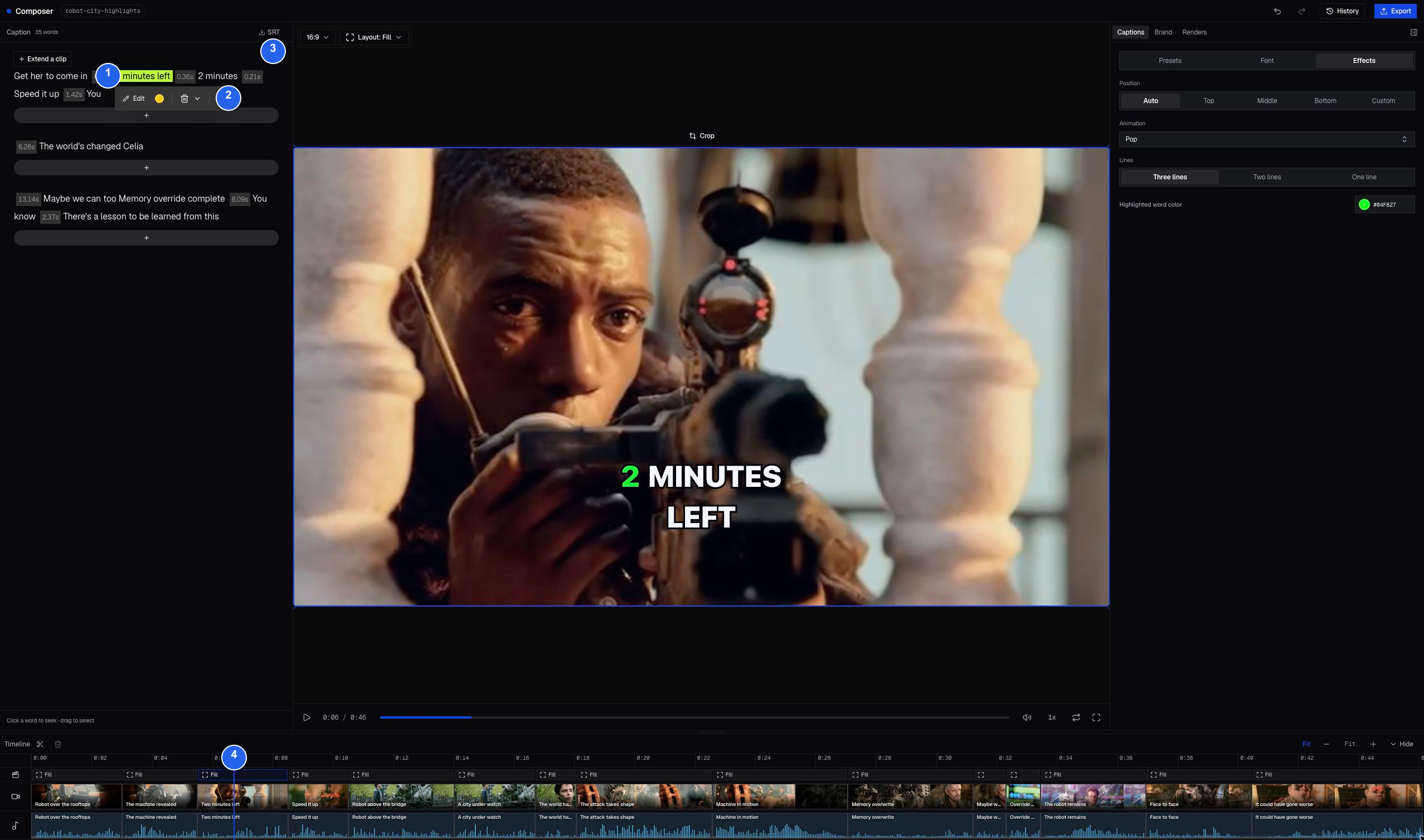Open the Layout: Fill dropdown
Viewport: 1424px width, 840px height.
pyautogui.click(x=373, y=37)
